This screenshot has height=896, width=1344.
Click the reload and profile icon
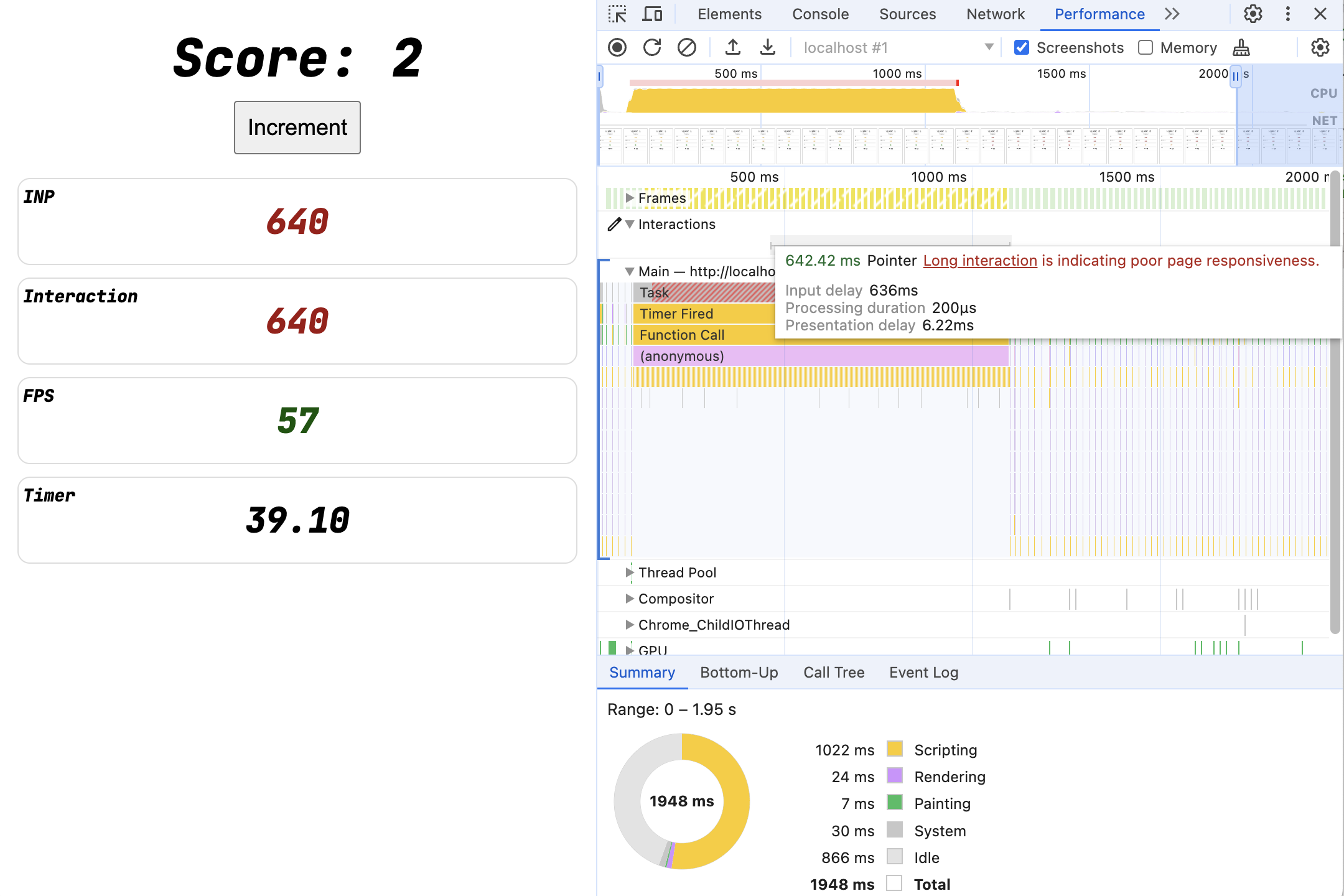(652, 46)
